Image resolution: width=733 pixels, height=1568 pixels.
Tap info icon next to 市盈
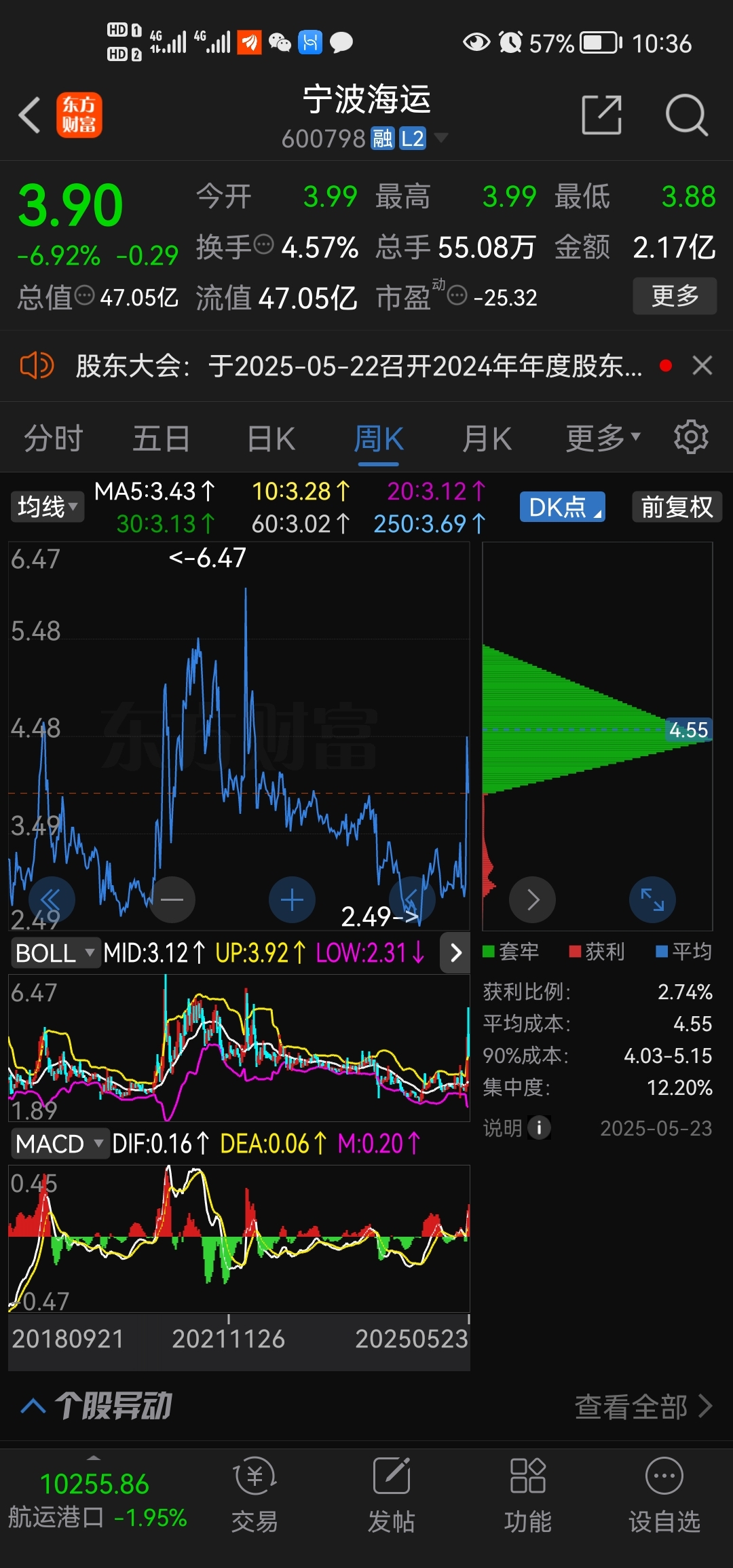457,295
